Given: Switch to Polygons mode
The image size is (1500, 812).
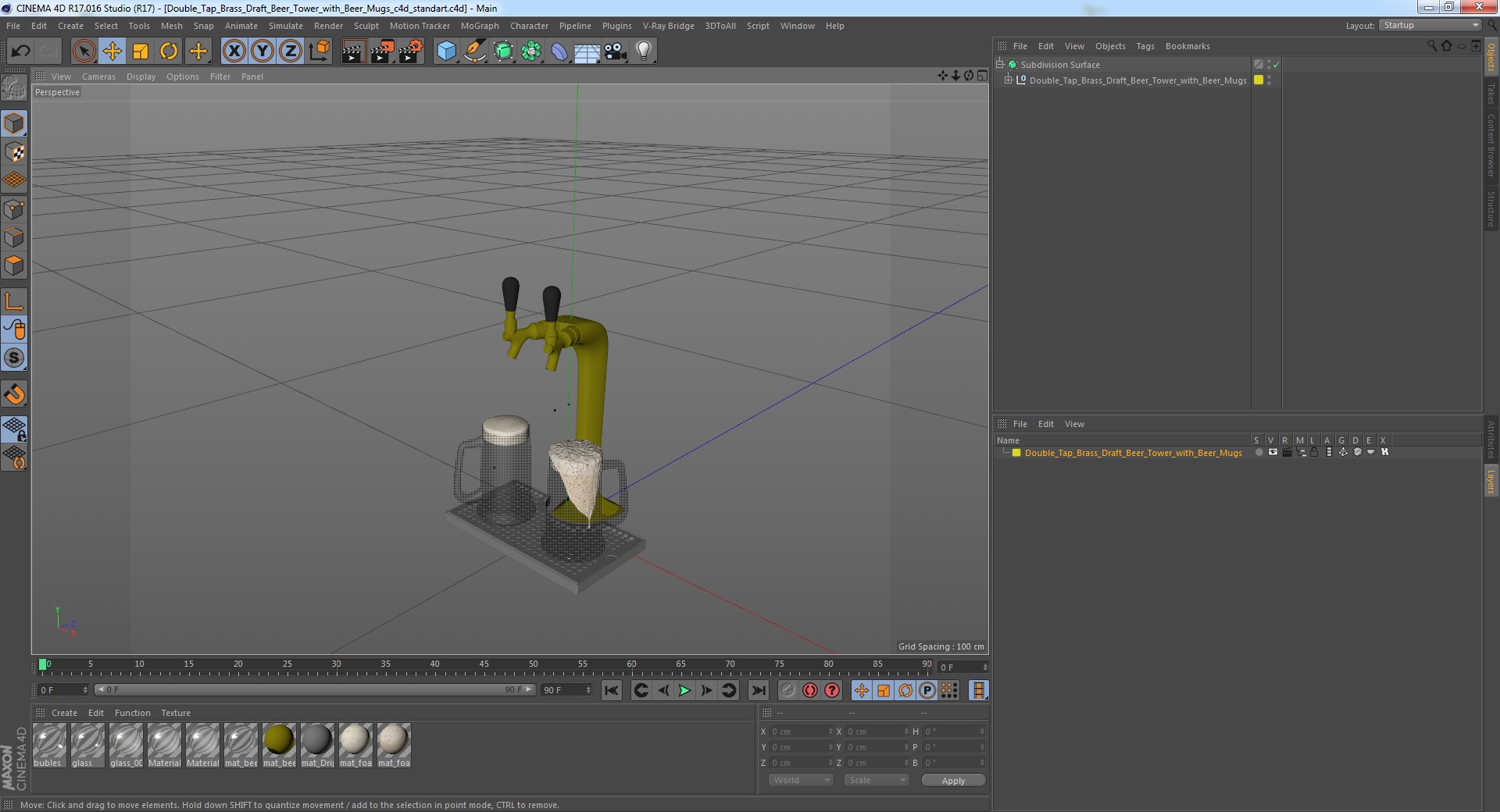Looking at the screenshot, I should [x=14, y=265].
